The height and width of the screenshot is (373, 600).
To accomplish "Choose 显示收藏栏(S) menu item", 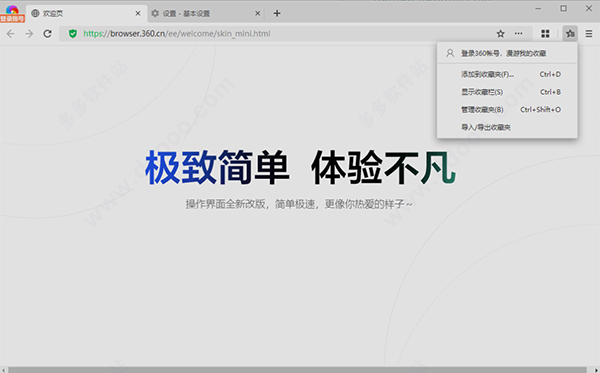I will tap(507, 92).
